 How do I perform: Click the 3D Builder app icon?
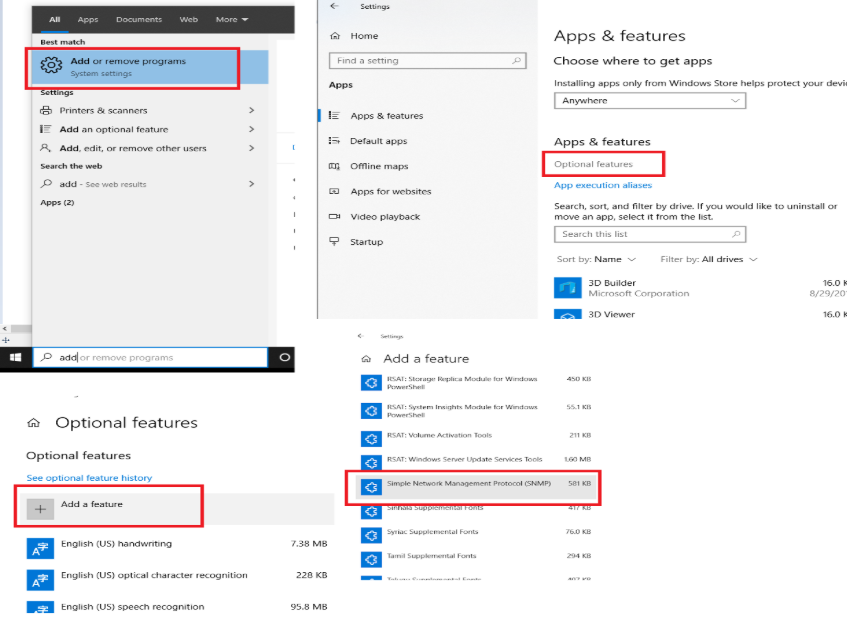pyautogui.click(x=567, y=287)
